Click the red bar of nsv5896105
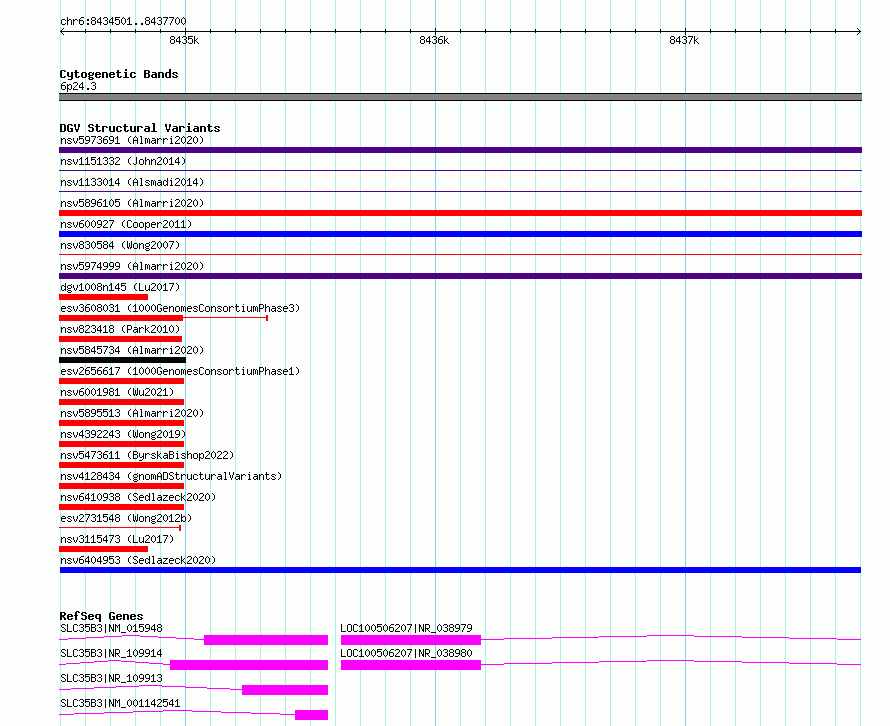 (x=460, y=213)
